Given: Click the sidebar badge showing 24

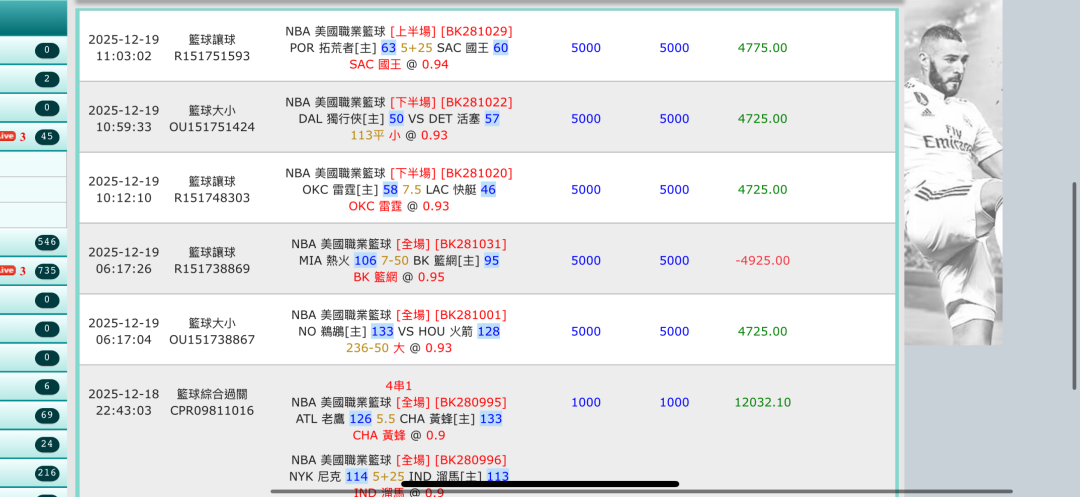Looking at the screenshot, I should (x=47, y=444).
